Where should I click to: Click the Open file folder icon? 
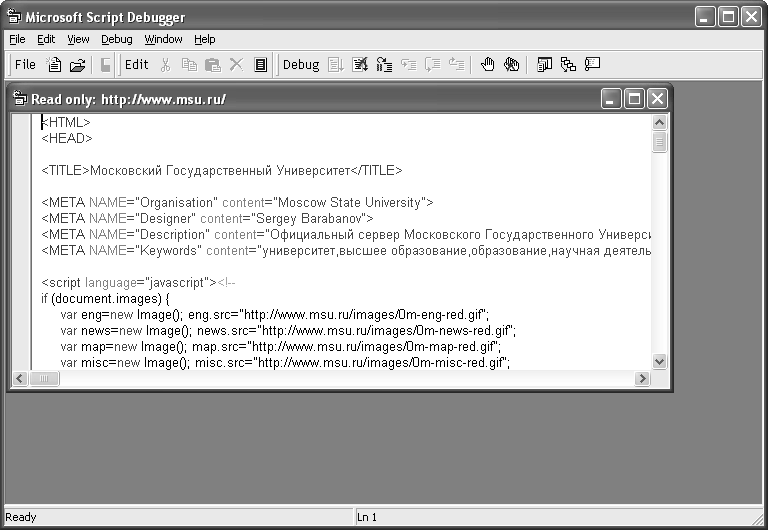77,65
